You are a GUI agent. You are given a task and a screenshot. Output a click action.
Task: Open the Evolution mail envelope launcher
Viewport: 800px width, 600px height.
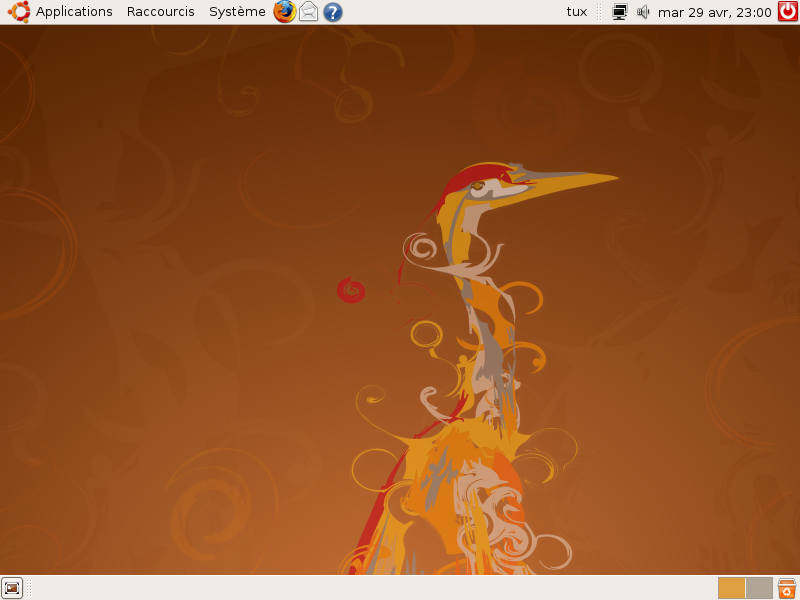[309, 12]
